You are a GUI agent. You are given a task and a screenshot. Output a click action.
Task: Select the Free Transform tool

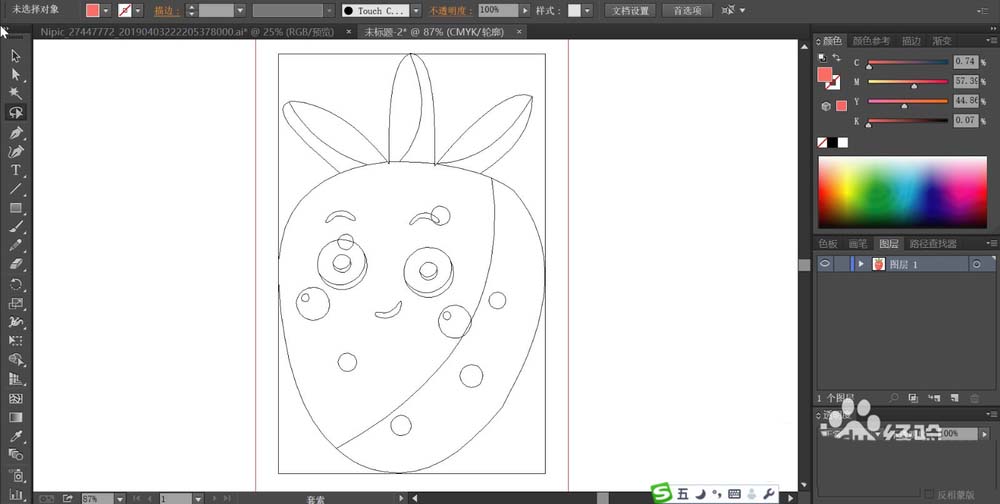(16, 341)
